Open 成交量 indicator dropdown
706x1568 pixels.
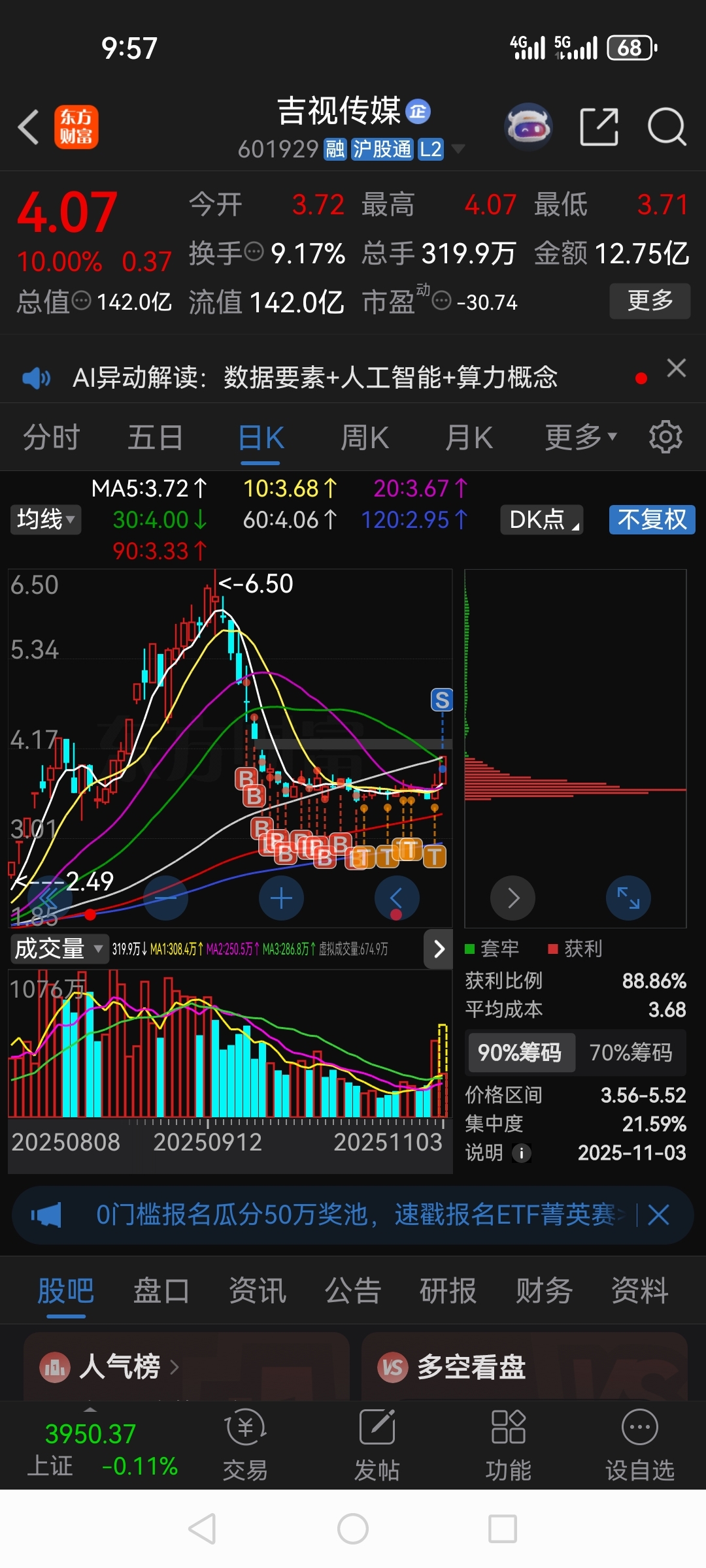point(59,949)
